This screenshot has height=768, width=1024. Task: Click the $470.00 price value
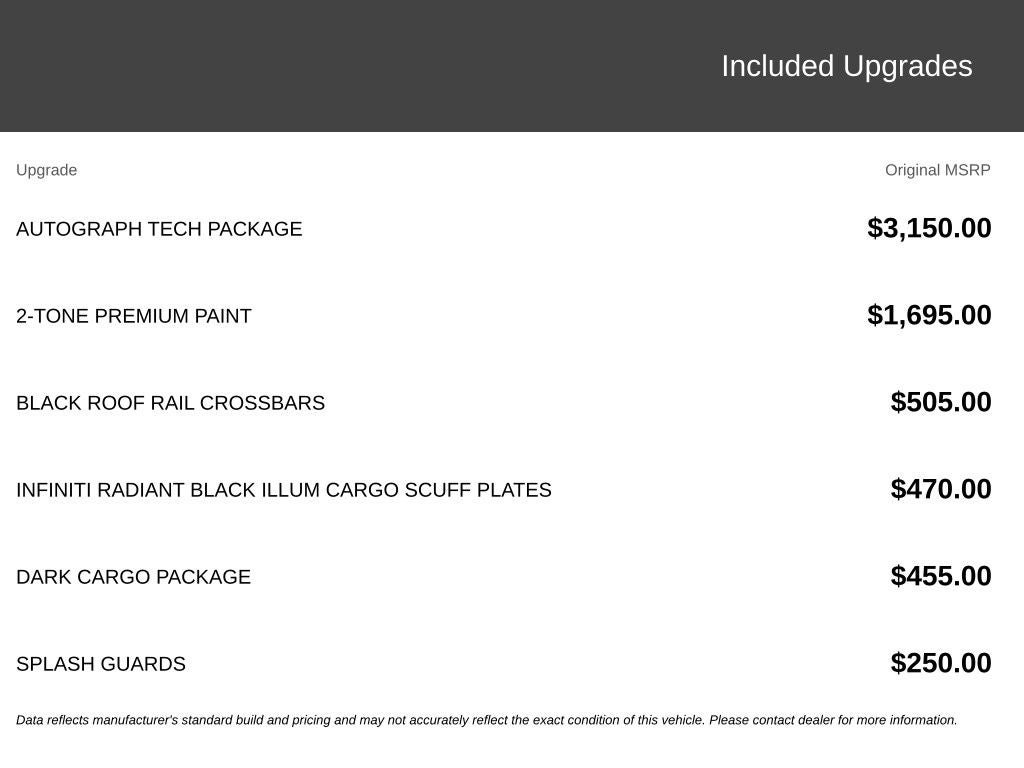click(940, 488)
